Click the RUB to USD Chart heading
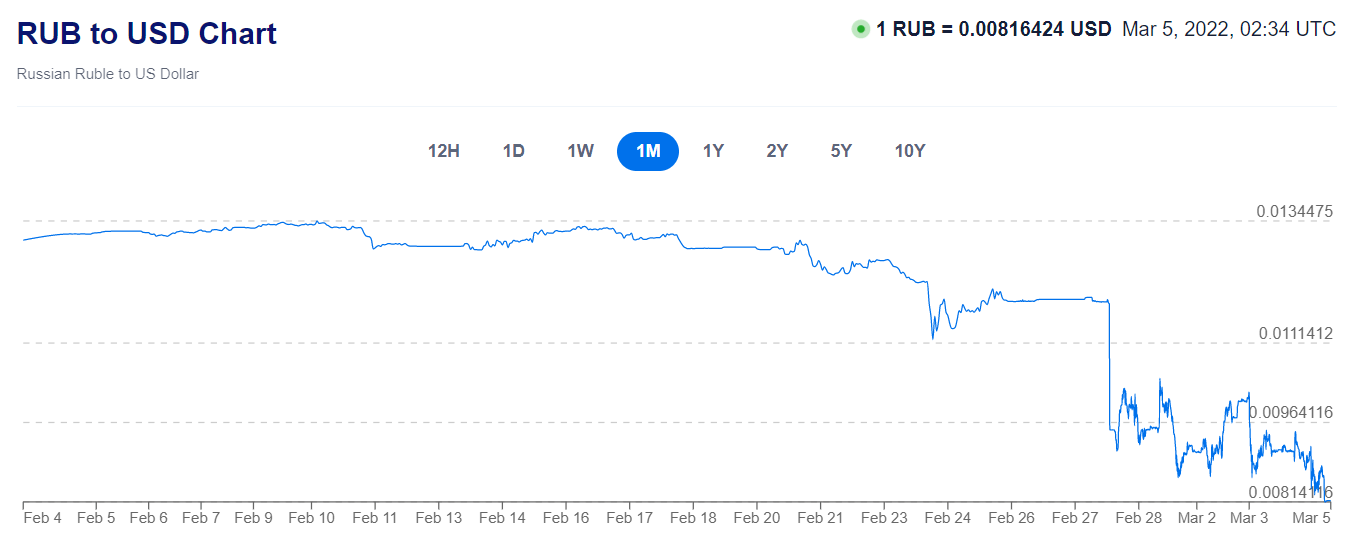This screenshot has width=1356, height=536. [147, 33]
